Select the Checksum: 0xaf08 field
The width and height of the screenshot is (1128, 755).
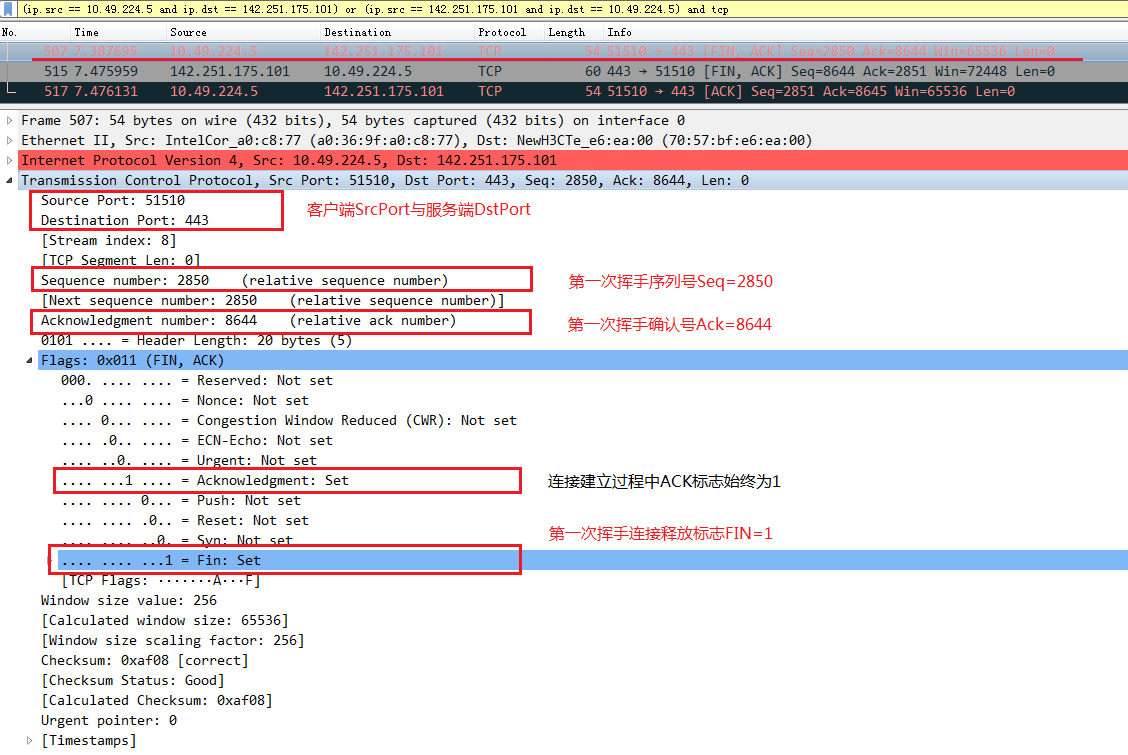pyautogui.click(x=144, y=660)
